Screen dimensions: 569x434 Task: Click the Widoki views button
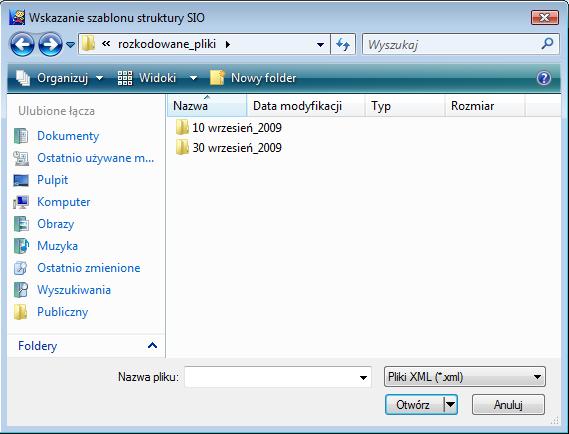[x=147, y=78]
